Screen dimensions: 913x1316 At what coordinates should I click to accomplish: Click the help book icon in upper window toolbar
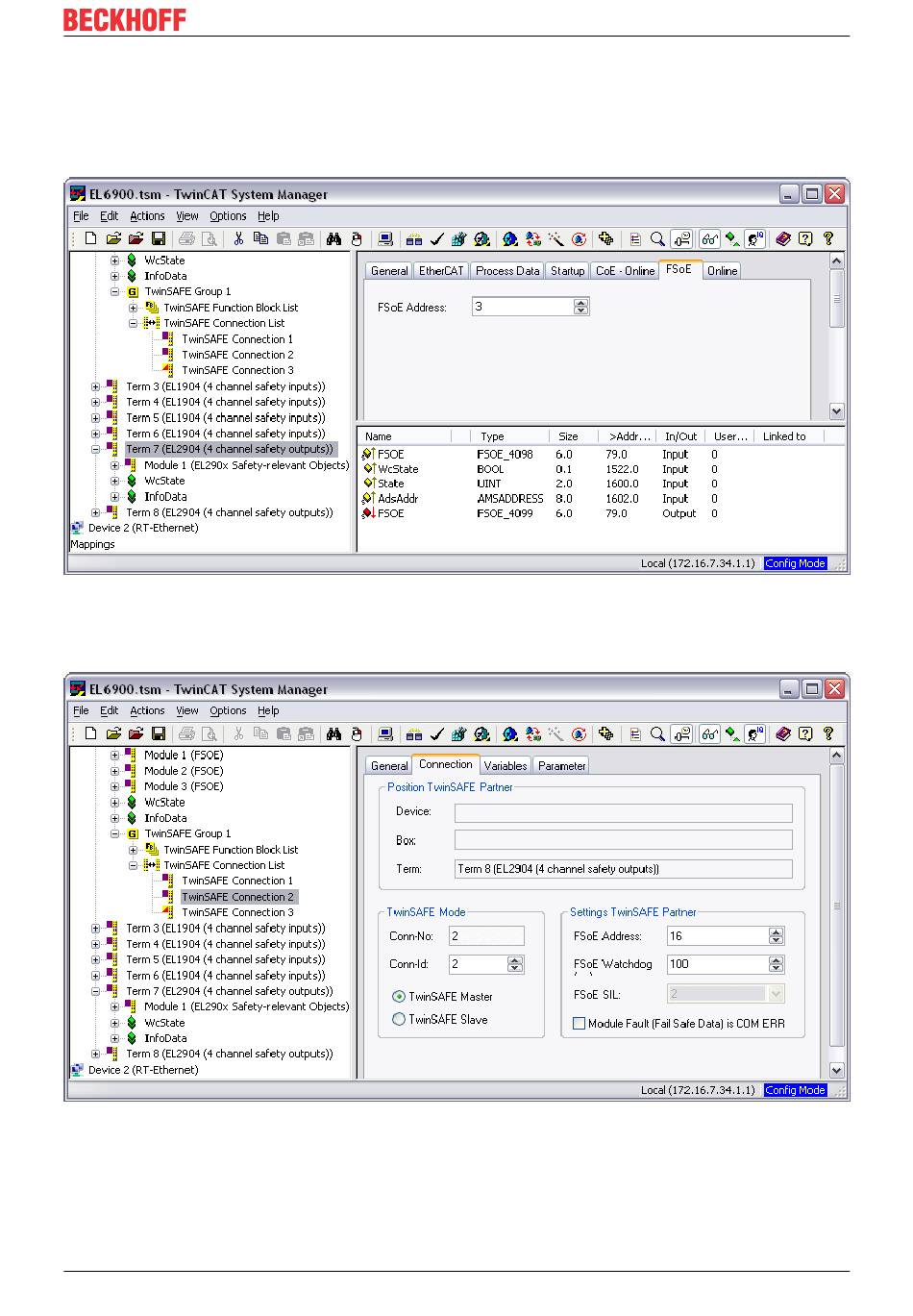click(x=783, y=238)
